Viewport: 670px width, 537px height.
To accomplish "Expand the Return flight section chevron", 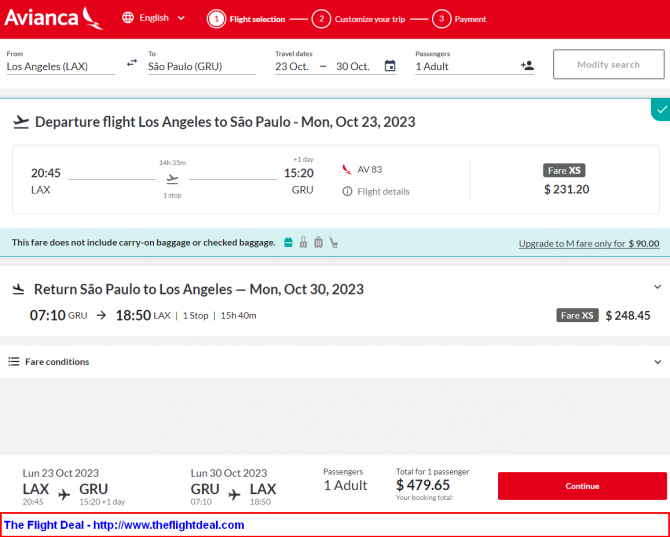I will pyautogui.click(x=658, y=287).
